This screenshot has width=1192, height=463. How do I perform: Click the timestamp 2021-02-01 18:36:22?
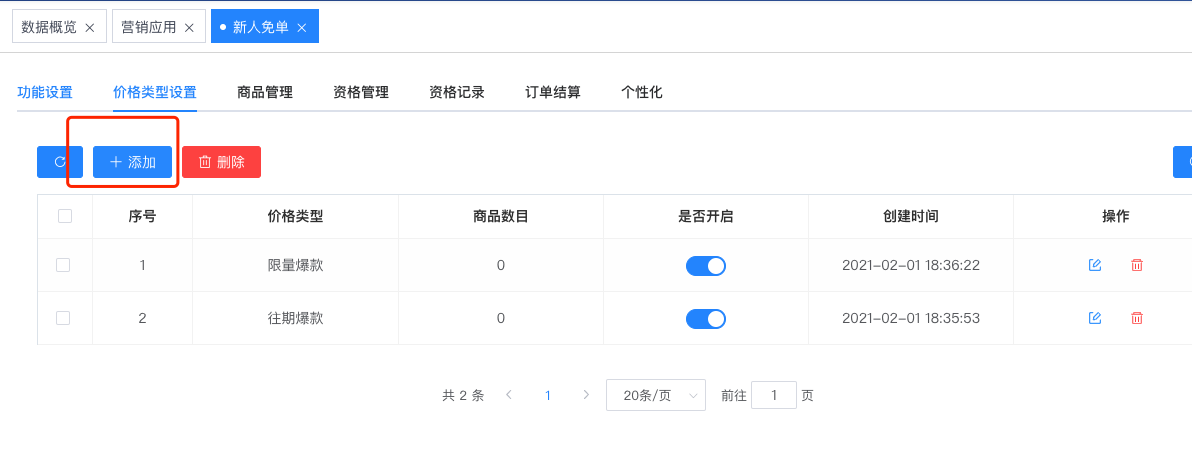pos(911,265)
